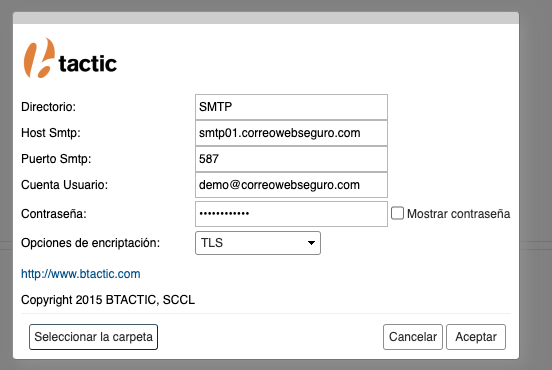552x370 pixels.
Task: Click the Cuenta Usuario email field
Action: pos(291,185)
